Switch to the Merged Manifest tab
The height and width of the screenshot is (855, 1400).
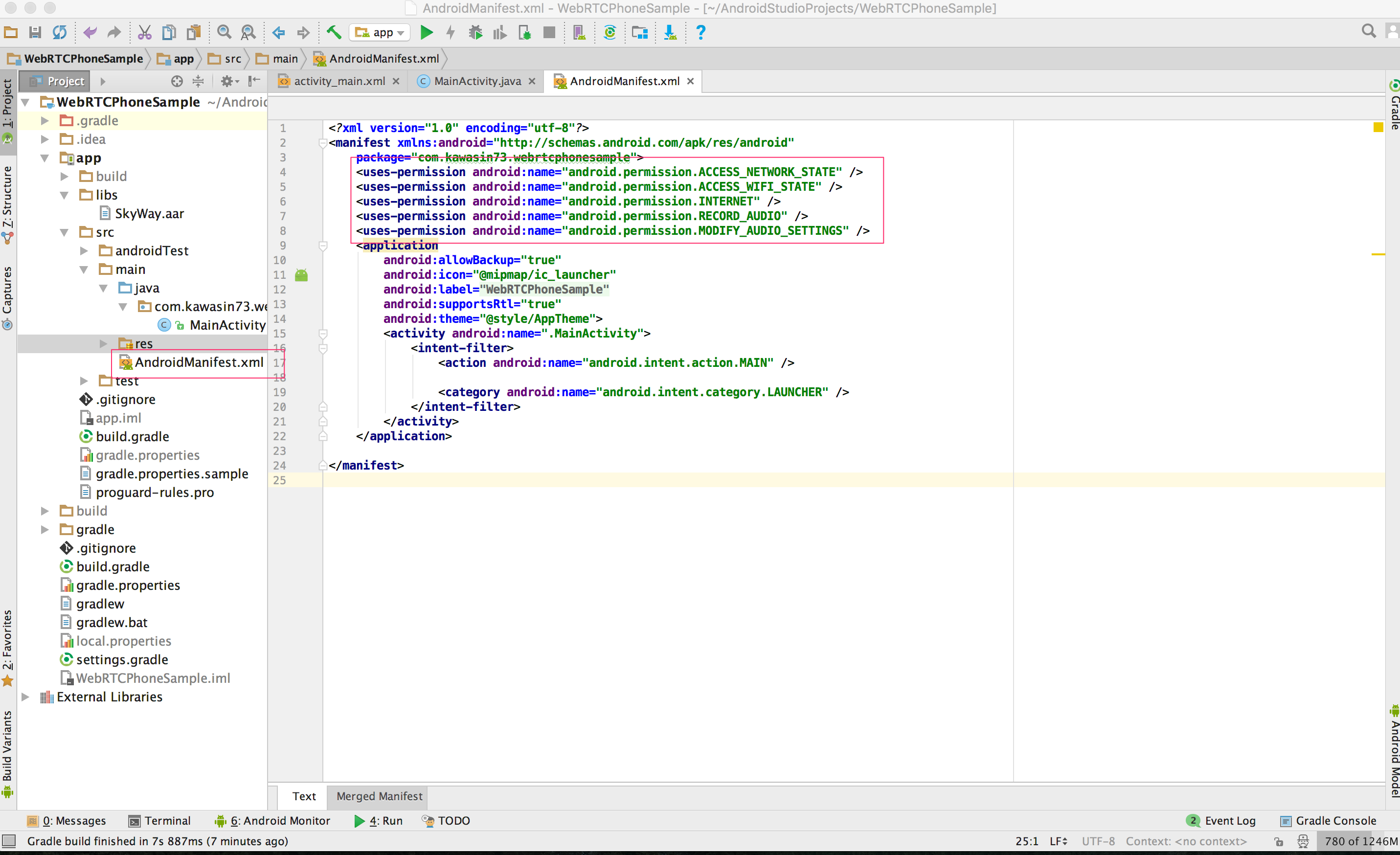[379, 796]
